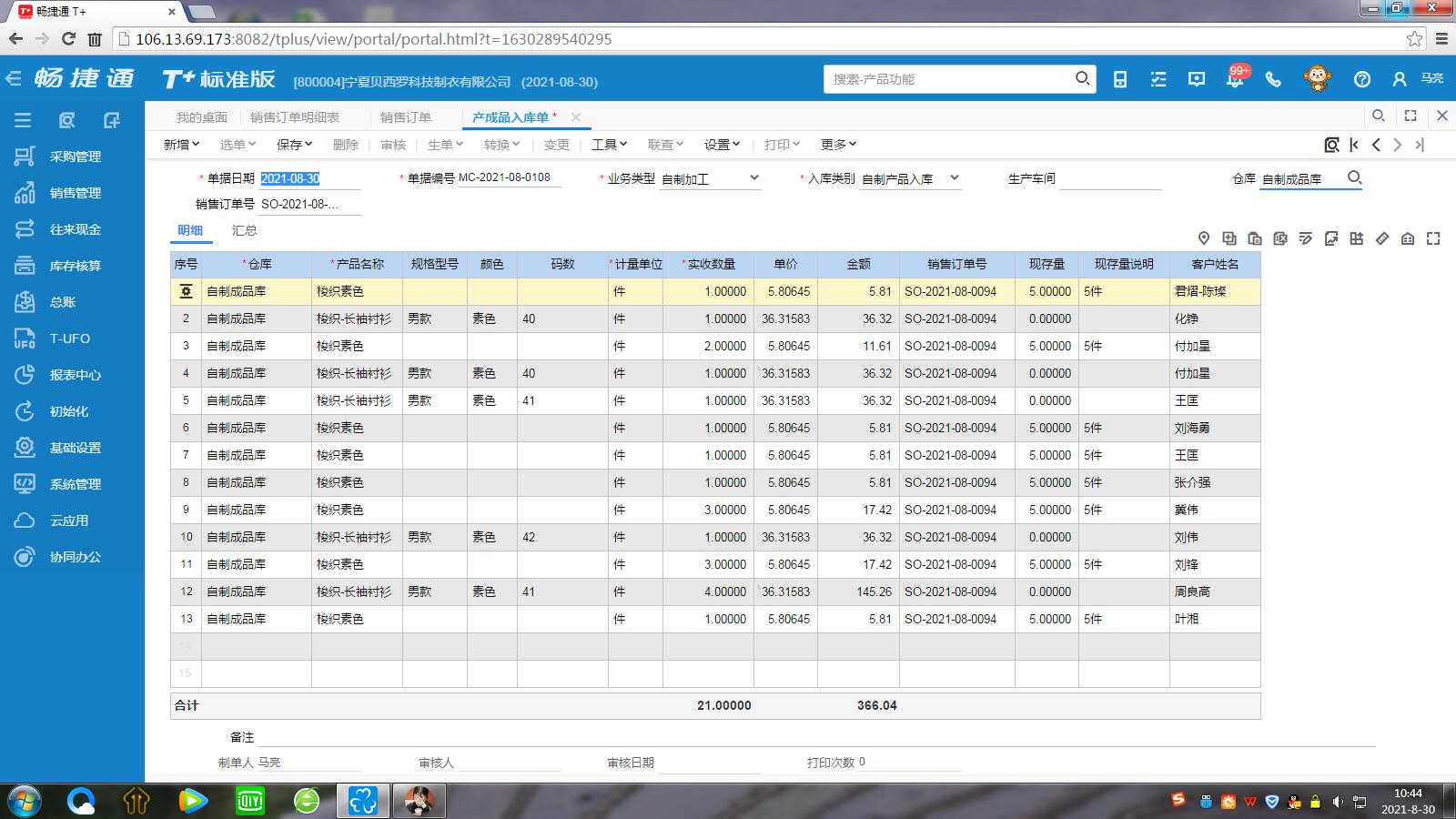Image resolution: width=1456 pixels, height=819 pixels.
Task: Open the 业务类型 combo box
Action: 710,178
